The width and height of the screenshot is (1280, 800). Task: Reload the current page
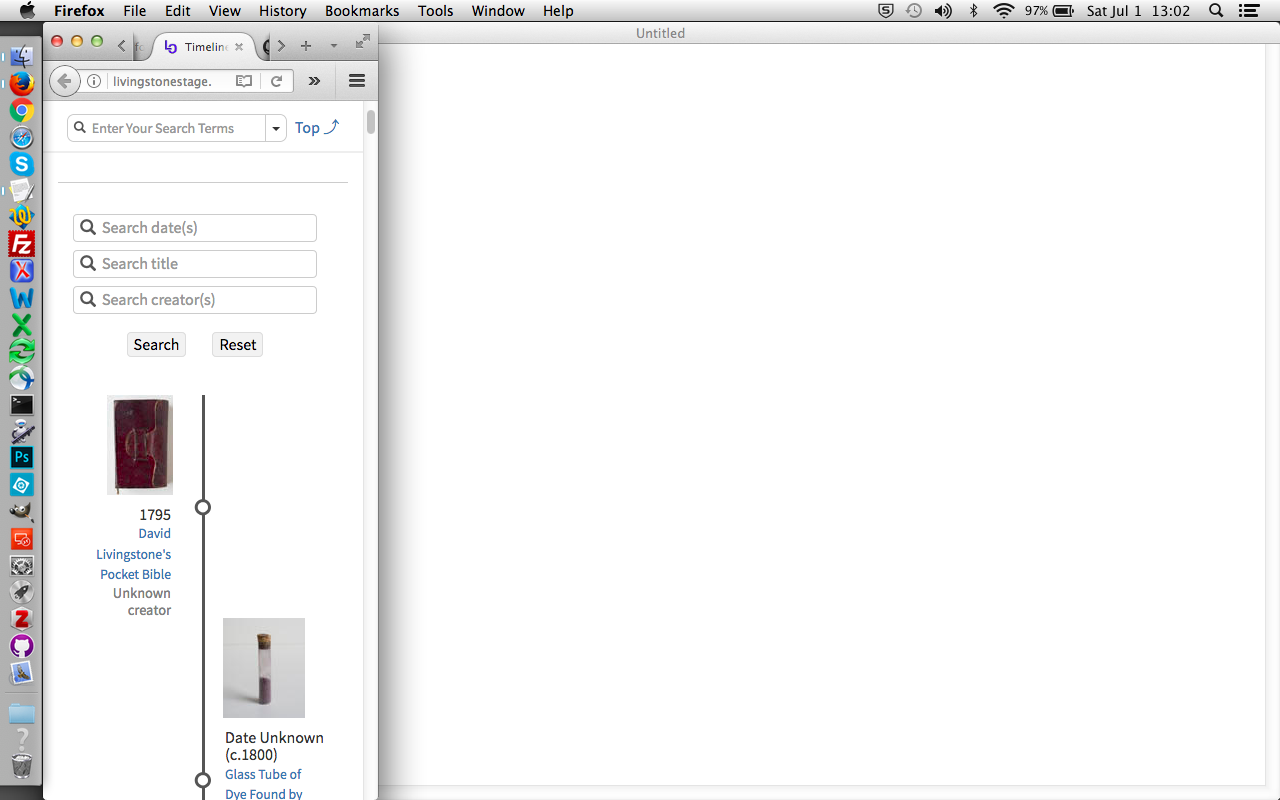coord(277,81)
